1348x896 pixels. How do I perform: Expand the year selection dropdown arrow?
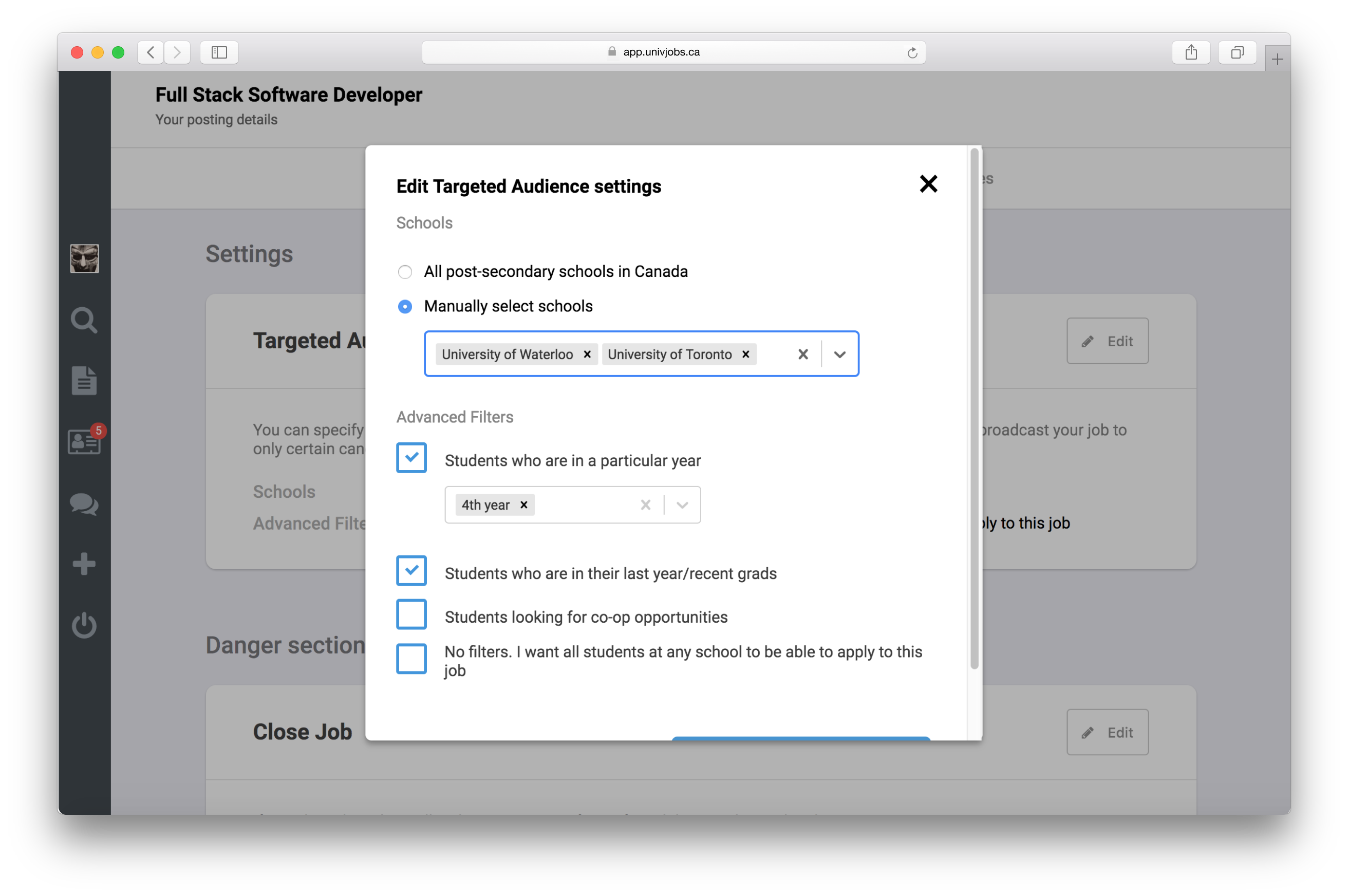click(x=682, y=505)
